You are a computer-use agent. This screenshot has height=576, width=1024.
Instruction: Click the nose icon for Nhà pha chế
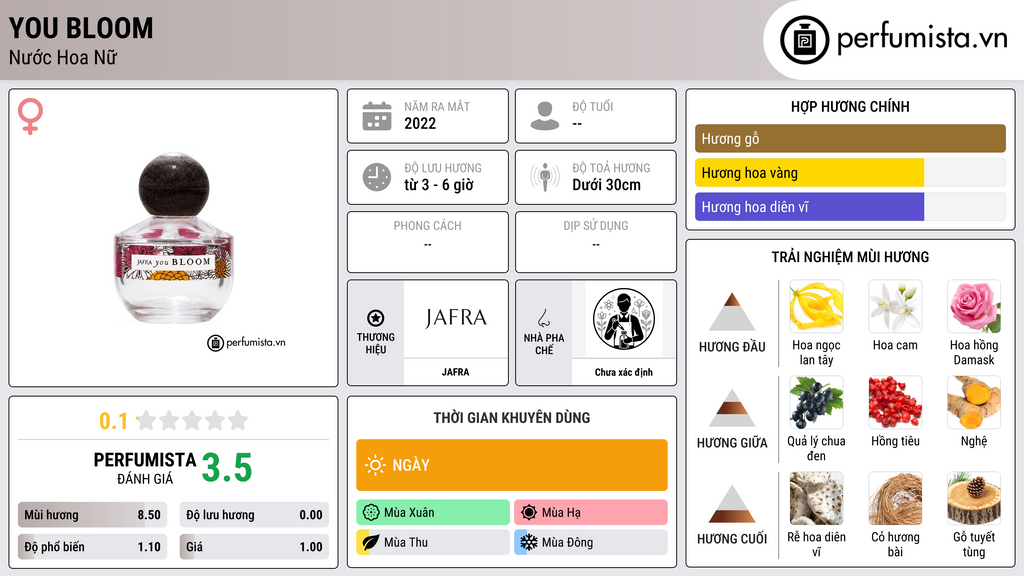coord(543,318)
